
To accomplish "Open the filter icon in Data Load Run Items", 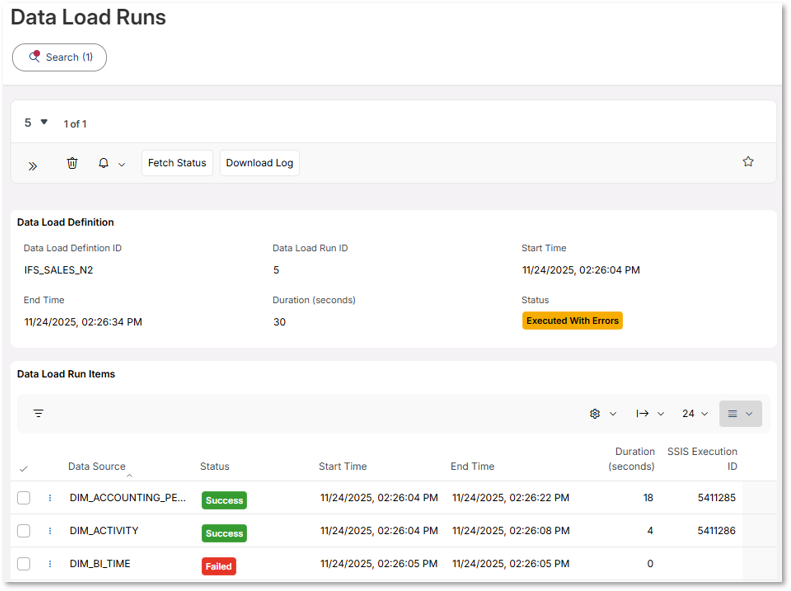I will pos(38,413).
